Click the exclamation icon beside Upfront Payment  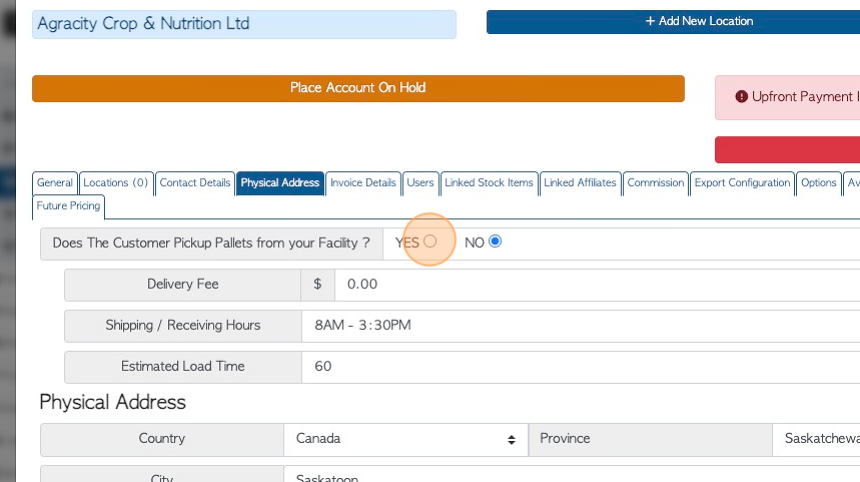point(742,97)
